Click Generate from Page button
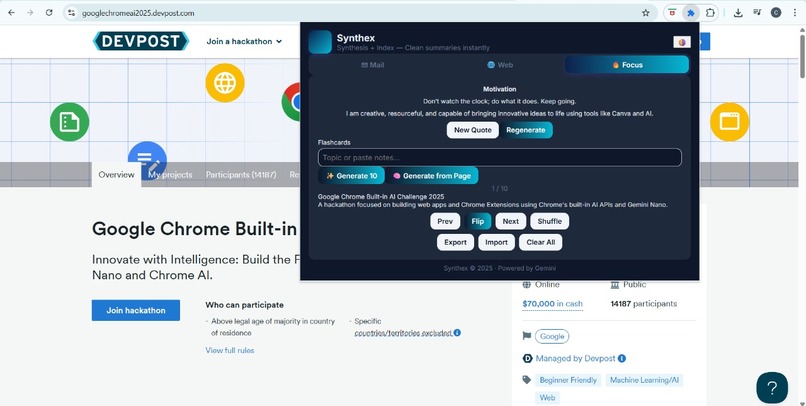Image resolution: width=806 pixels, height=406 pixels. 432,176
